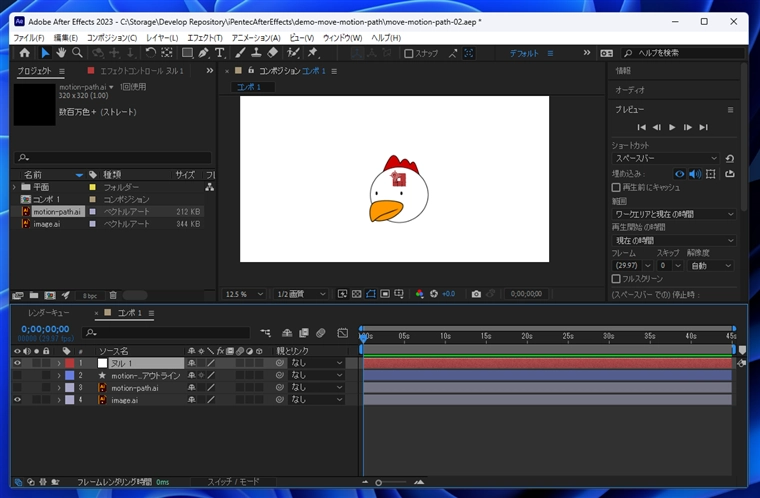
Task: Open the 12.5% magnification dropdown
Action: tap(245, 294)
